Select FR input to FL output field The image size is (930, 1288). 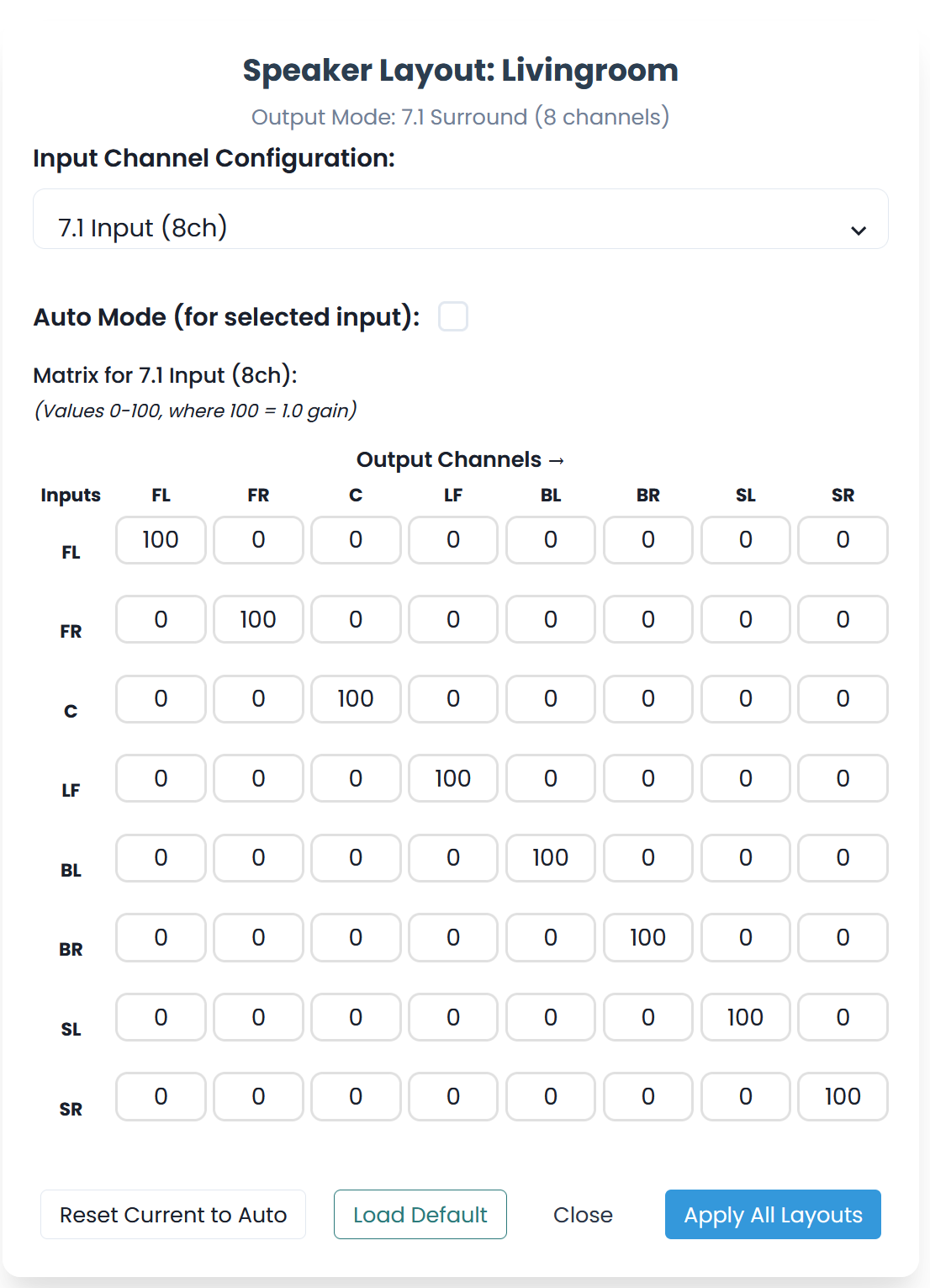click(x=161, y=620)
